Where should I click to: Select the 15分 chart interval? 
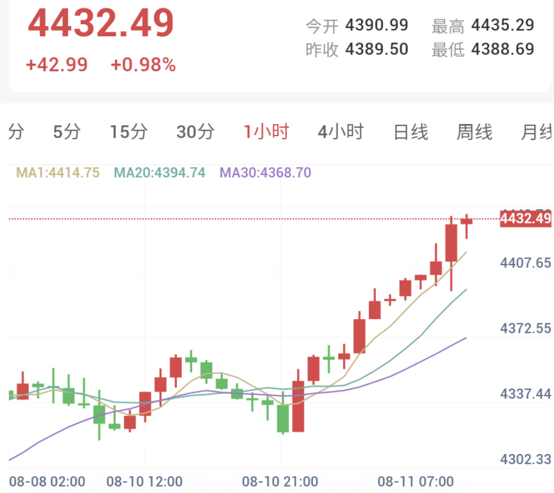[x=129, y=132]
